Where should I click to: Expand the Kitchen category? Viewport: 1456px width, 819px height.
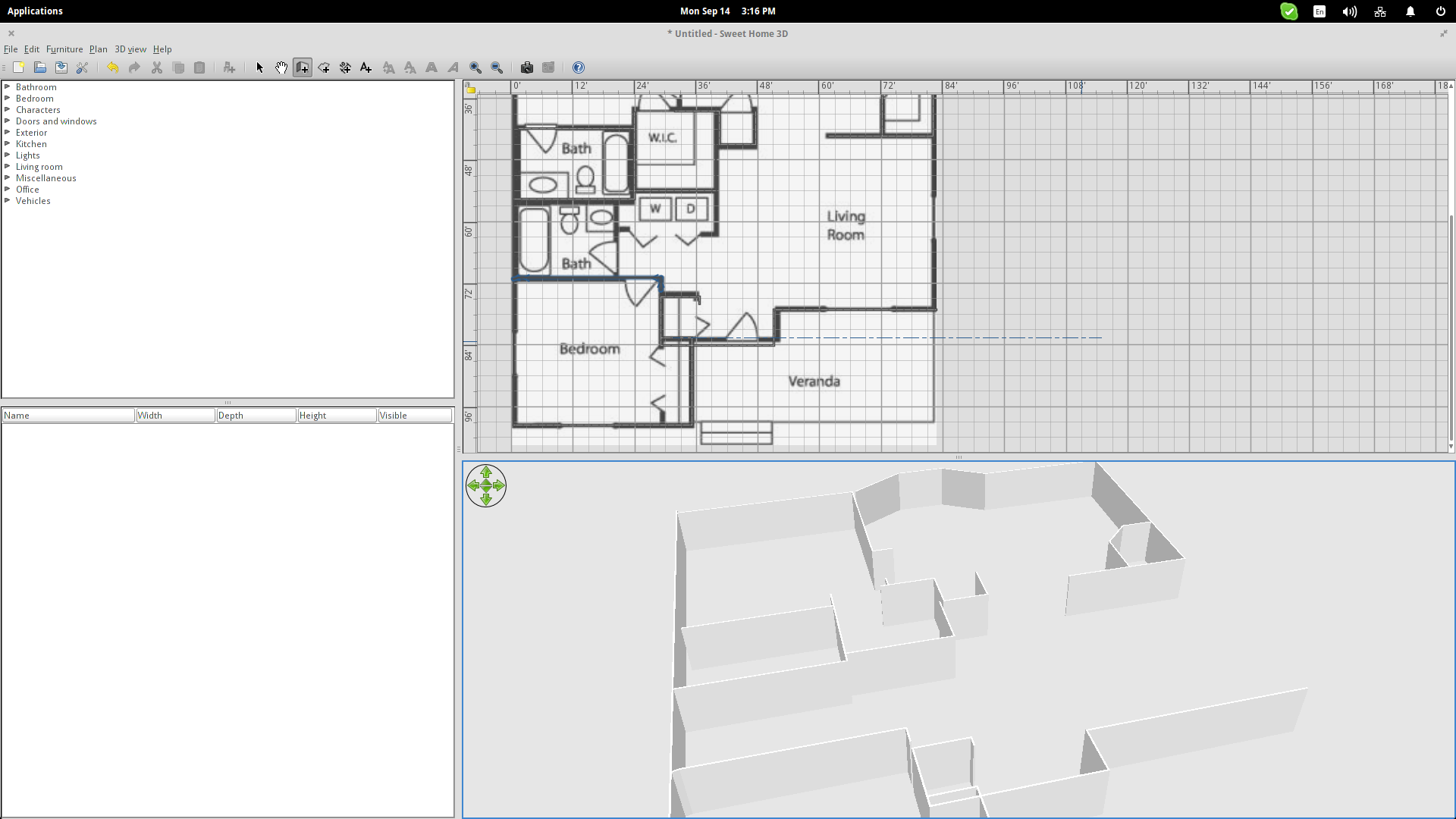(8, 143)
